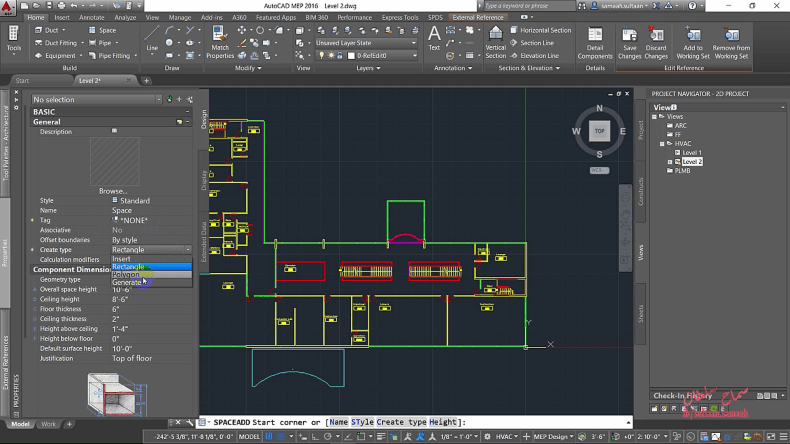Expand the Layers panel flyout
Image resolution: width=790 pixels, height=444 pixels.
[x=368, y=68]
